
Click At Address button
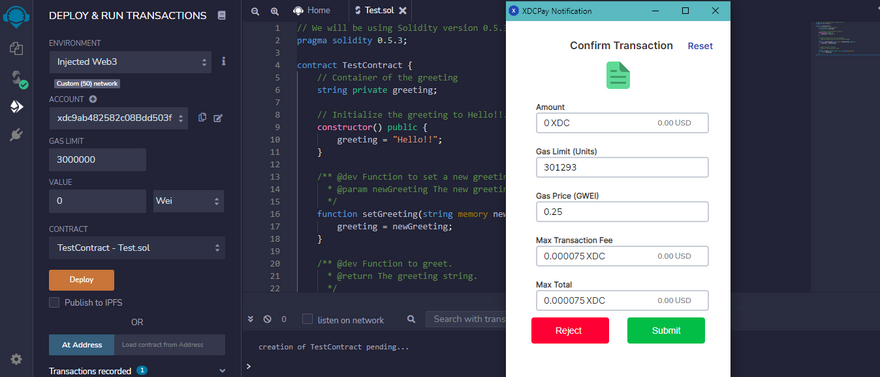point(82,344)
